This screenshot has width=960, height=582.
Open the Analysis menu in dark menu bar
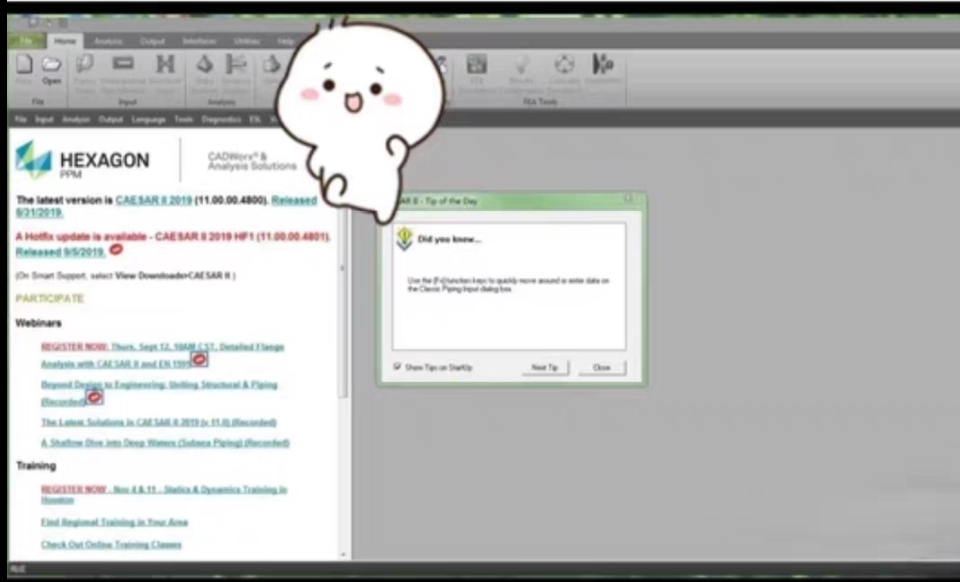point(76,119)
